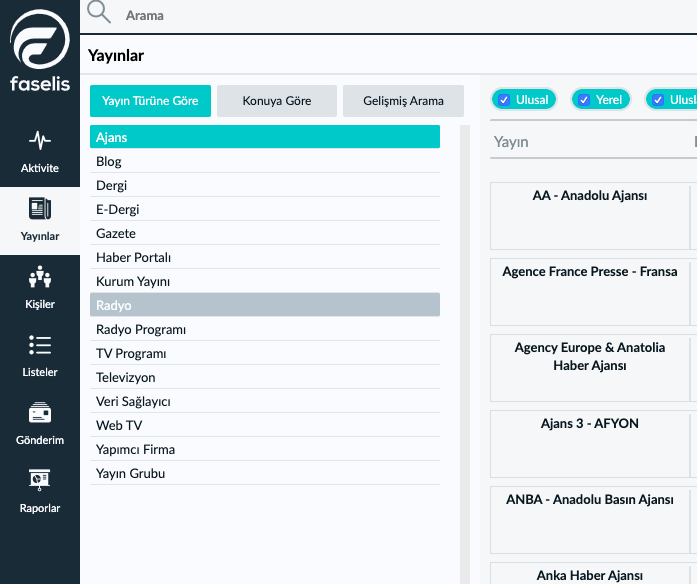Select E-Dergi publication type

(265, 209)
